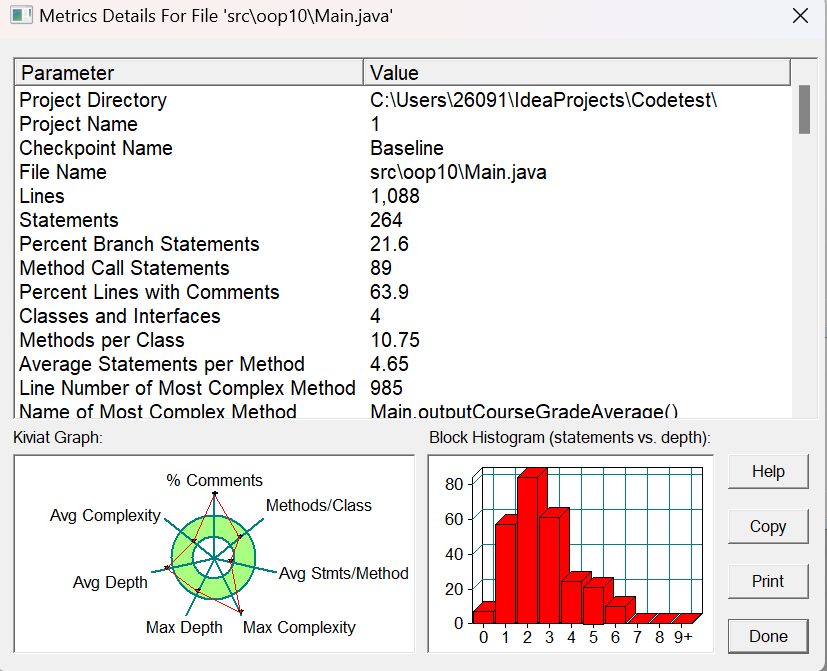The height and width of the screenshot is (671, 827).
Task: Select Average Statements per Method row
Action: point(403,365)
